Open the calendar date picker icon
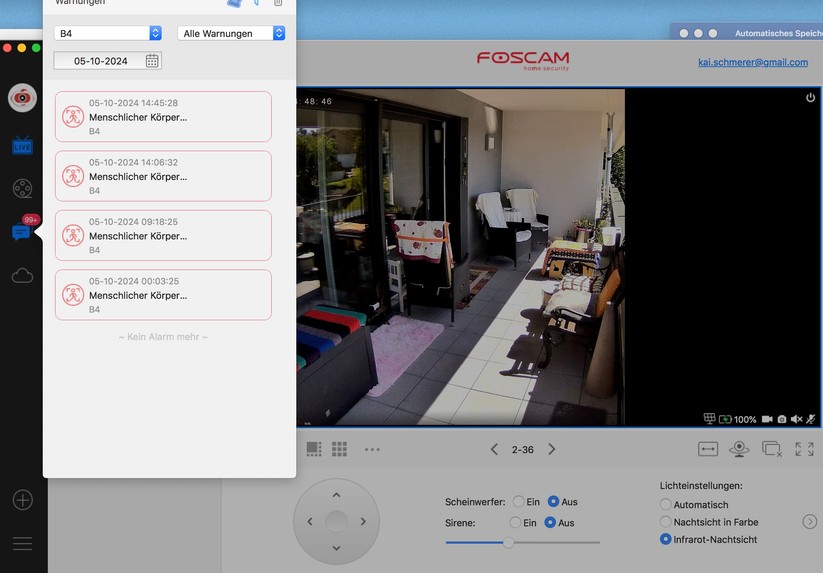Viewport: 823px width, 573px height. click(152, 61)
